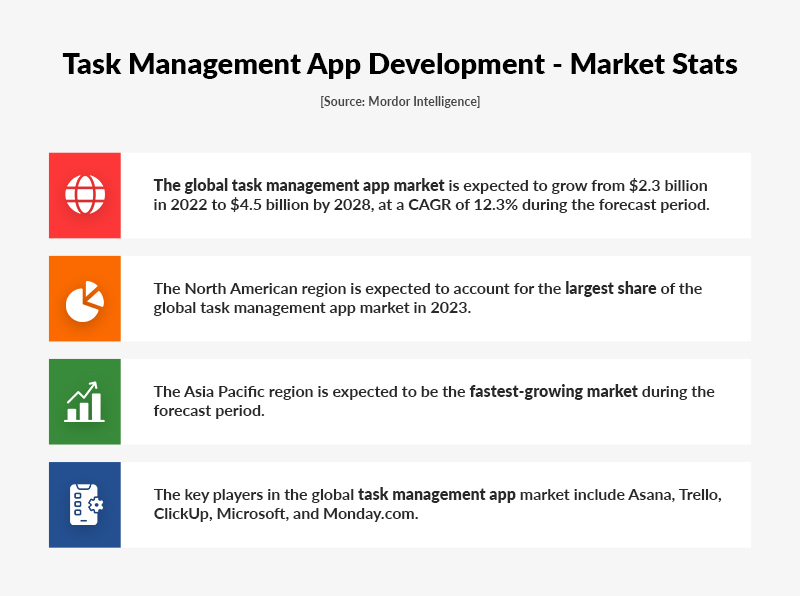Click the growth bar chart icon on green tile
Screen dimensions: 800x596
coord(85,402)
